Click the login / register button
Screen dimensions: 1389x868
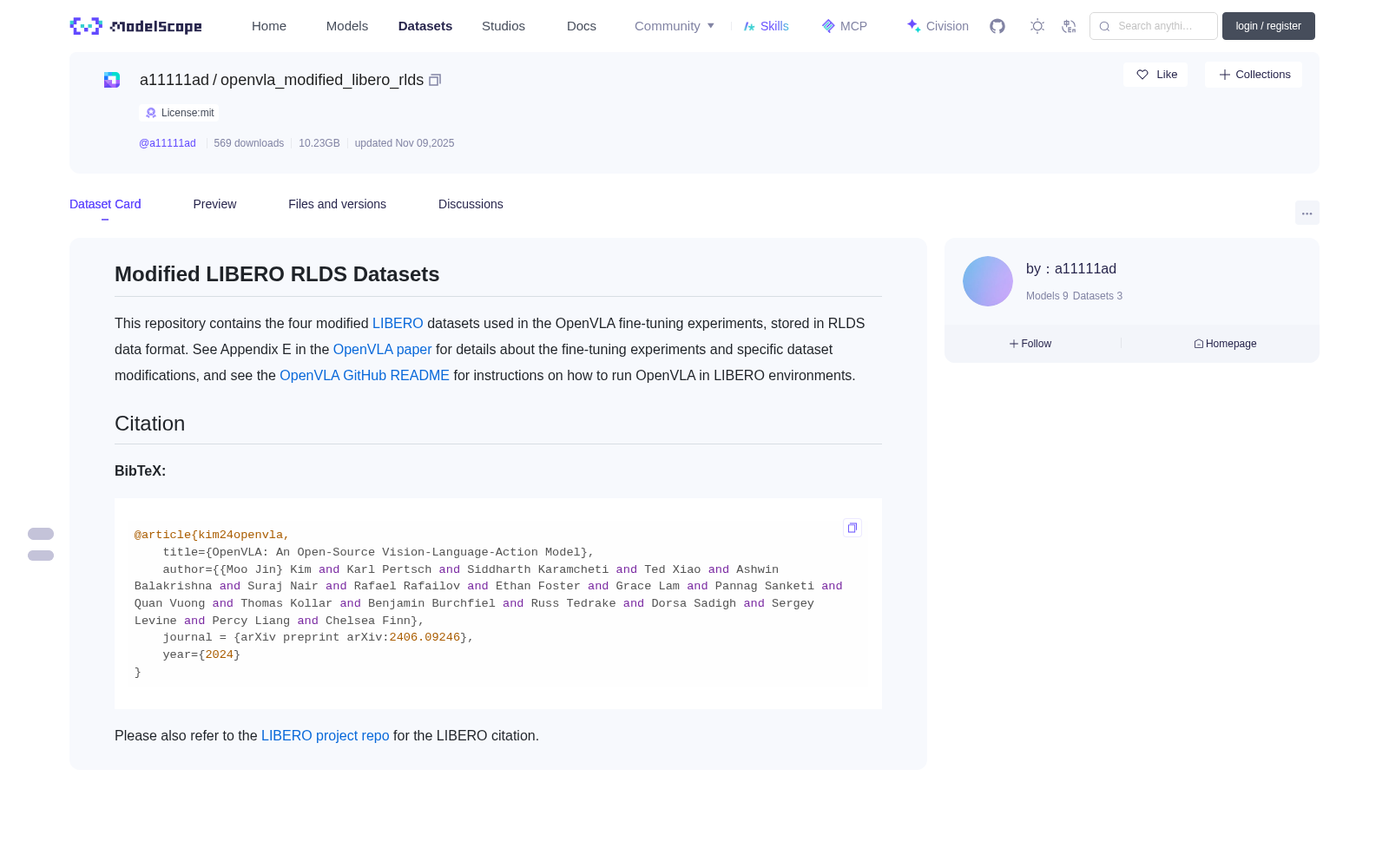tap(1268, 26)
